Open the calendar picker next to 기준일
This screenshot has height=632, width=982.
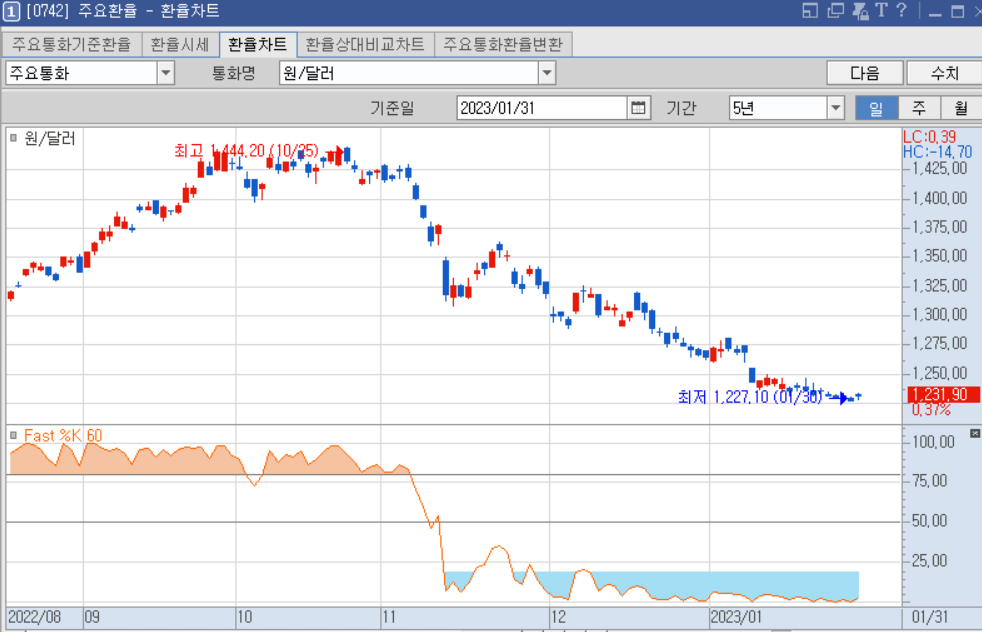[x=638, y=108]
